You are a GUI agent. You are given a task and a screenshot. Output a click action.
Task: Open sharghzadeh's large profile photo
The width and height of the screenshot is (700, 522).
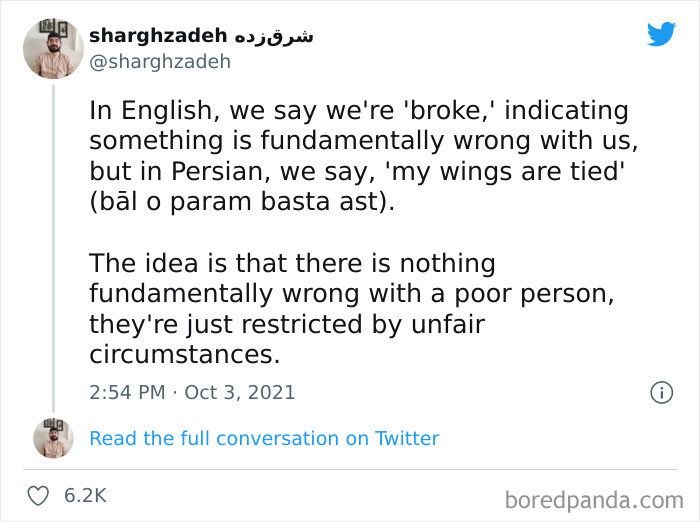pos(53,48)
